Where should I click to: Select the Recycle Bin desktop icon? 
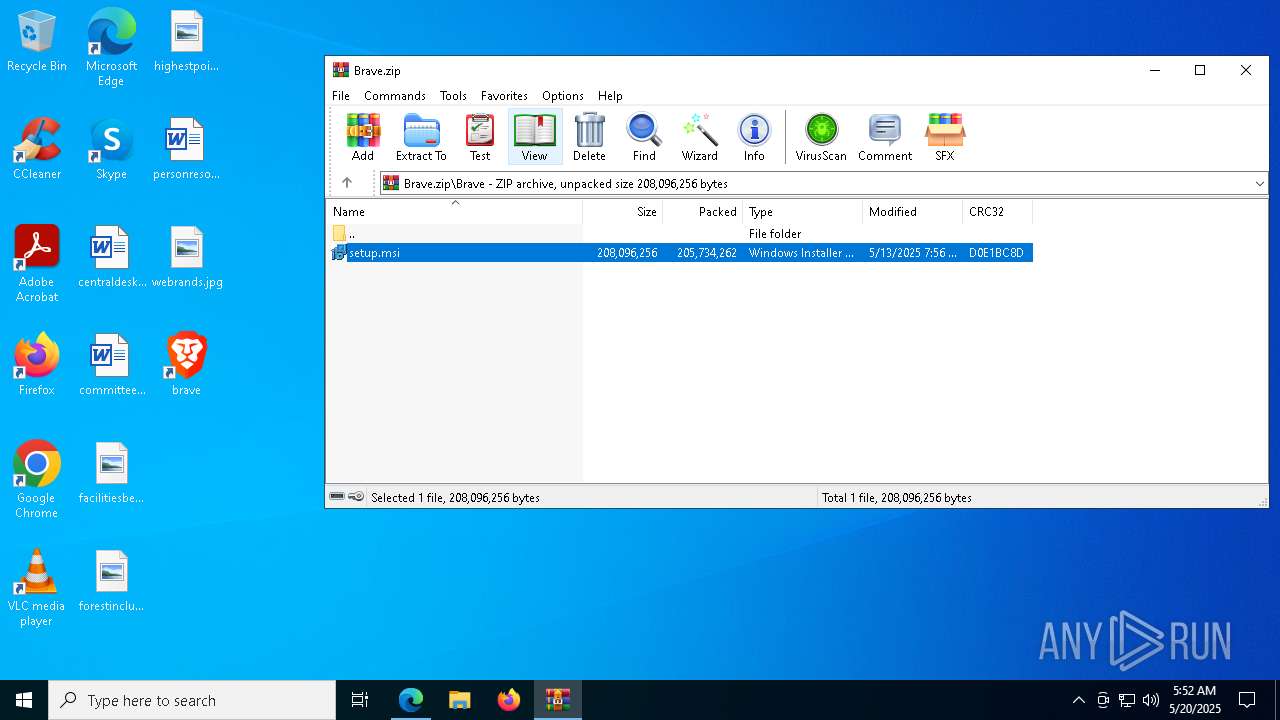coord(36,42)
